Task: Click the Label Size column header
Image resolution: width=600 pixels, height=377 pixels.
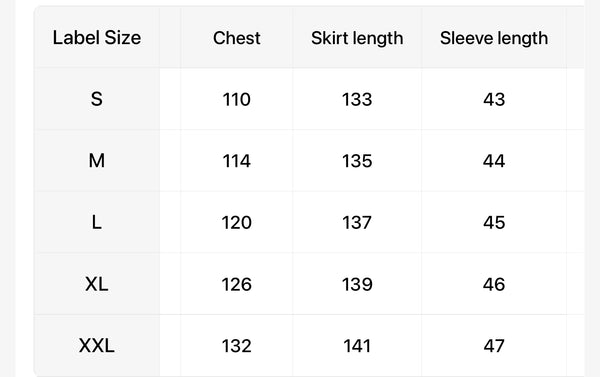Action: click(97, 38)
